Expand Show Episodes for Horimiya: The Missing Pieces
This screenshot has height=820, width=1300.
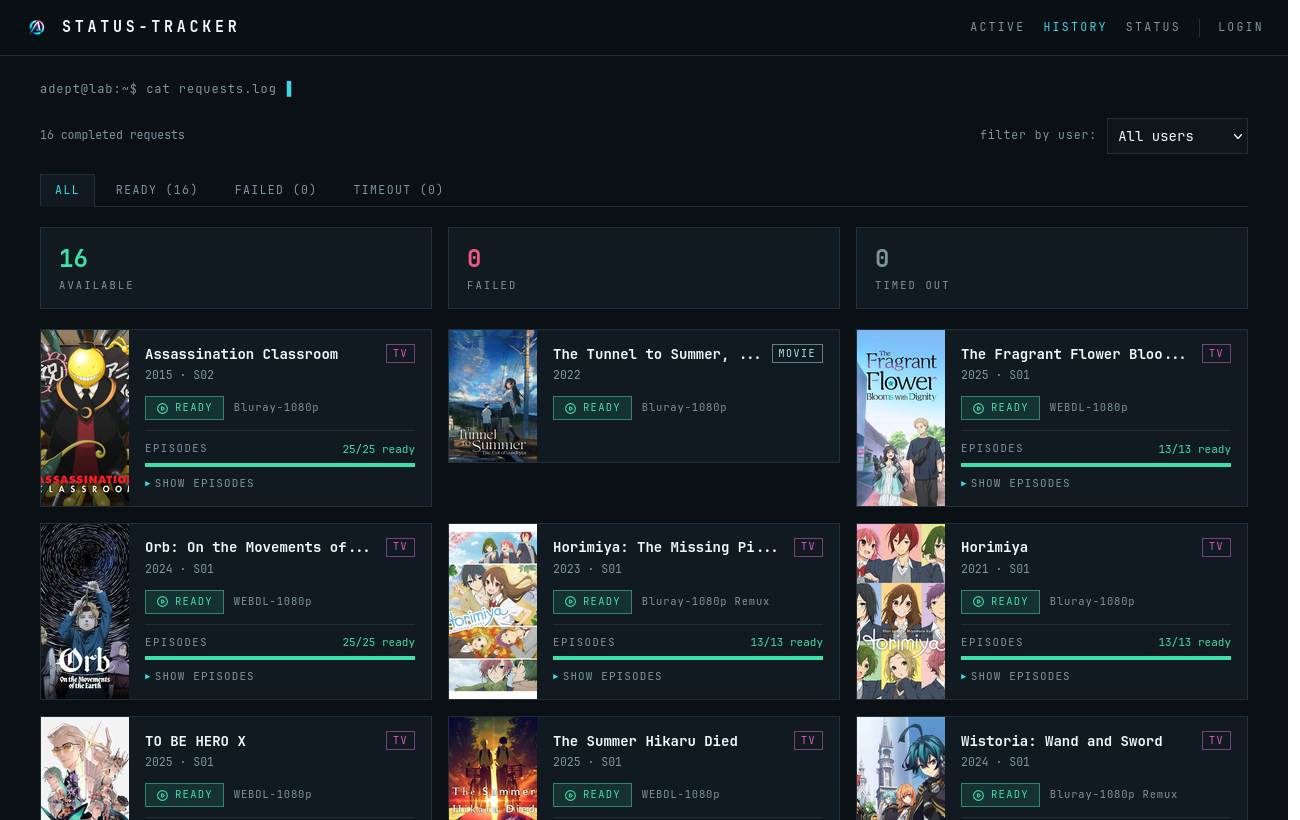608,677
